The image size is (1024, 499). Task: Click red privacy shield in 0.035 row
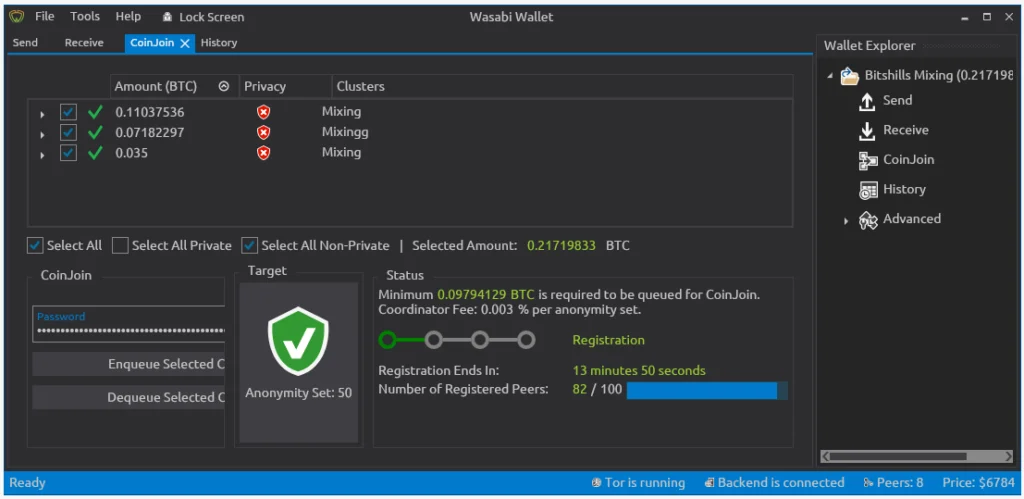point(263,153)
